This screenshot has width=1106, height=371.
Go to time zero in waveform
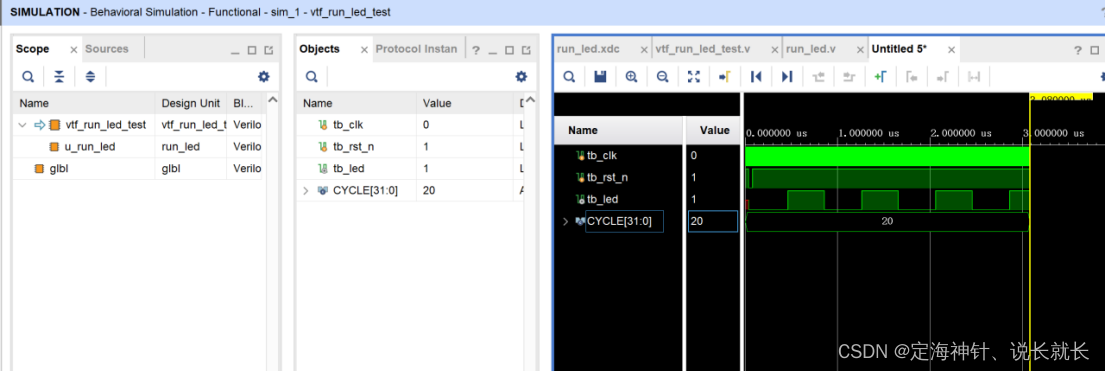[756, 77]
